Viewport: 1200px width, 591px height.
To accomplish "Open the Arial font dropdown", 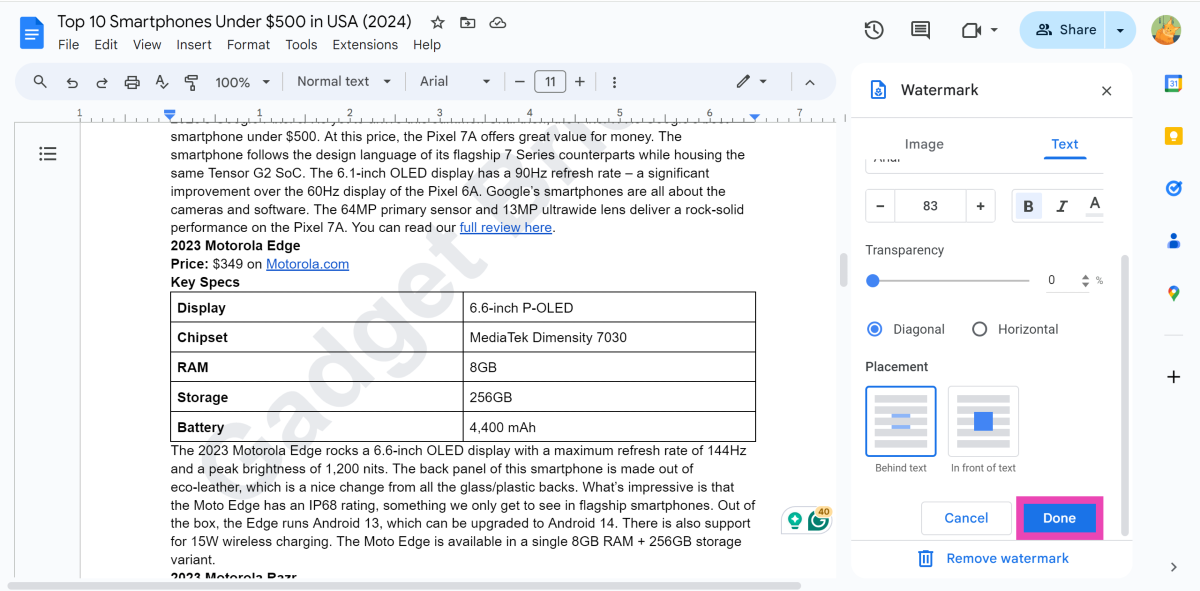I will [x=455, y=82].
